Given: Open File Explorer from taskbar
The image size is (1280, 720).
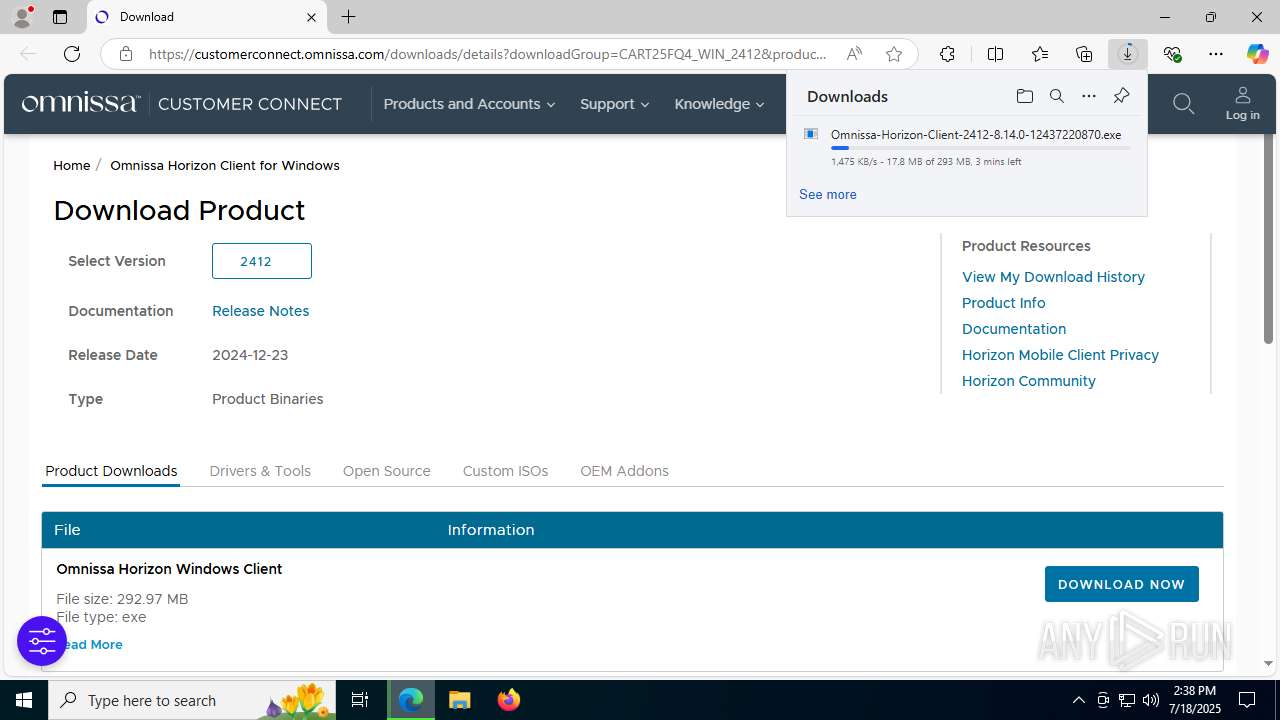Looking at the screenshot, I should click(x=459, y=700).
